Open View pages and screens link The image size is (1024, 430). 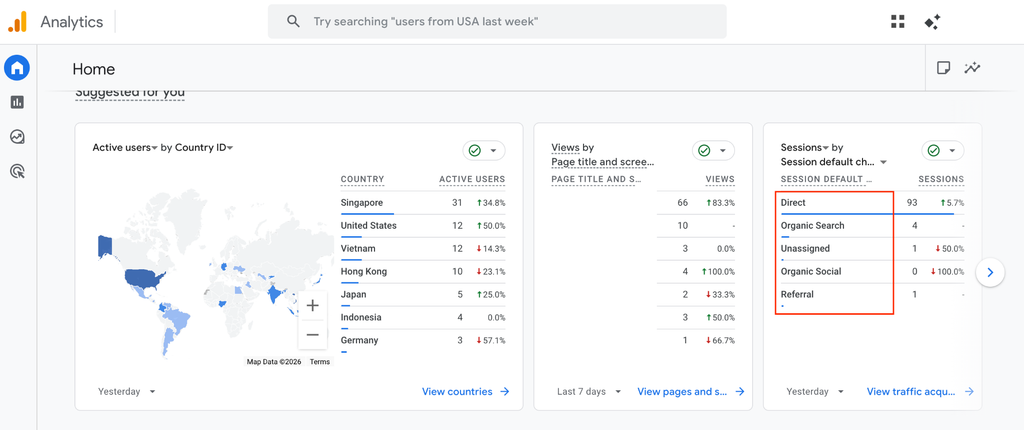click(x=691, y=391)
